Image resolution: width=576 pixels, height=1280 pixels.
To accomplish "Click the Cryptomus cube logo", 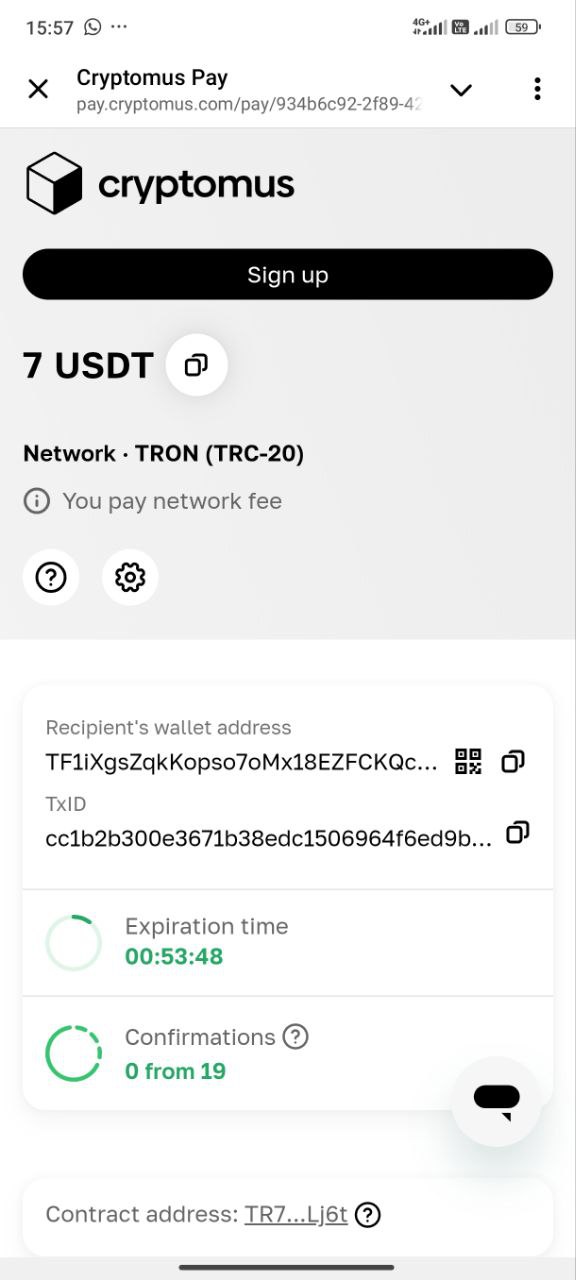I will (54, 183).
